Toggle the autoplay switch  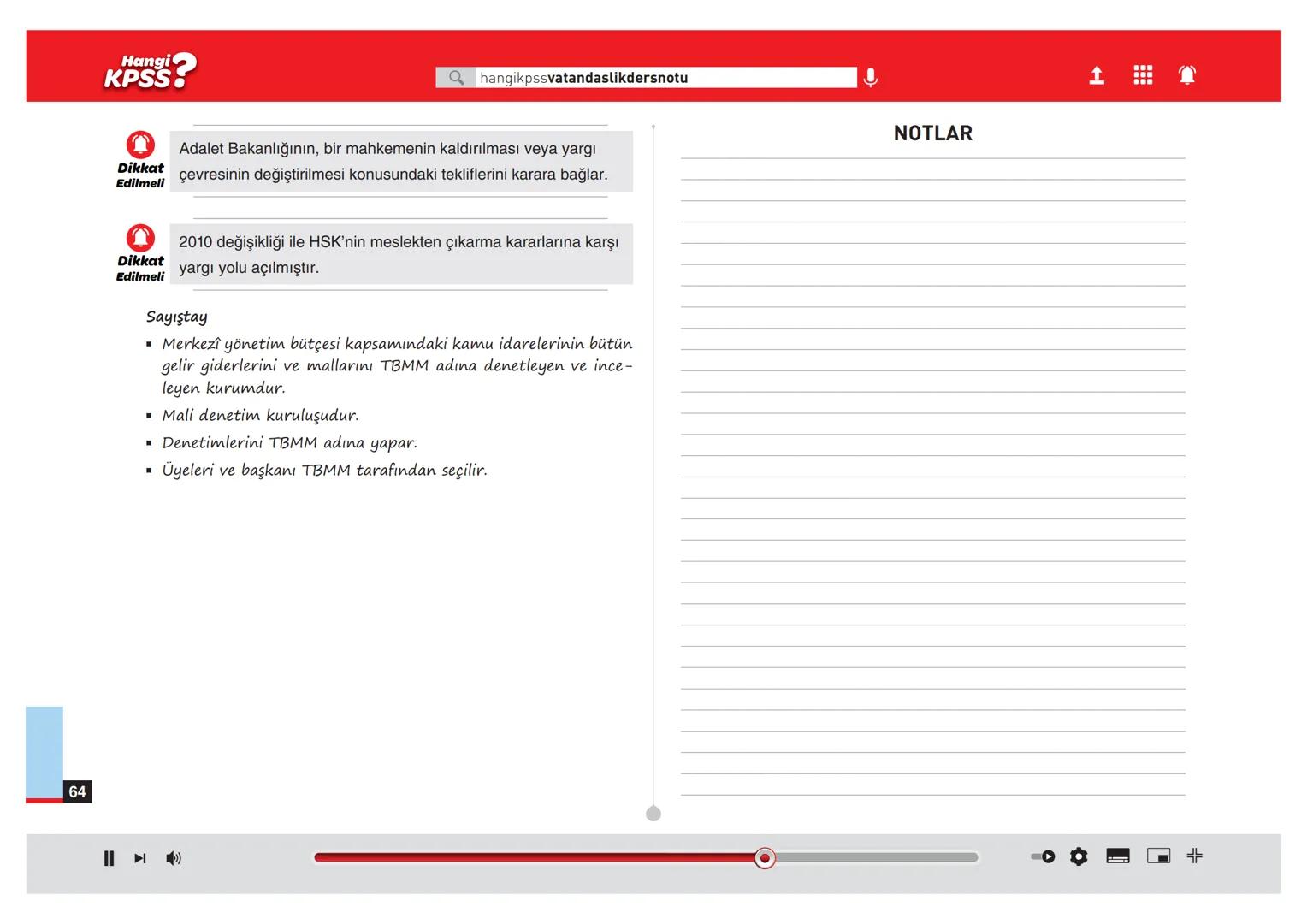click(1043, 856)
